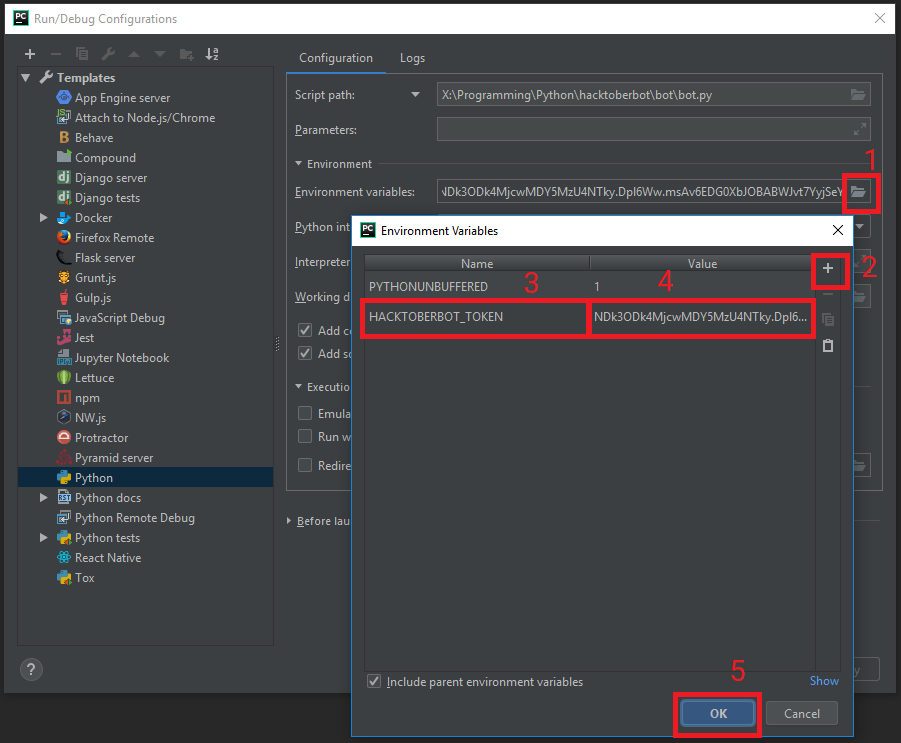901x743 pixels.
Task: Select Gulp.js template
Action: tap(84, 298)
